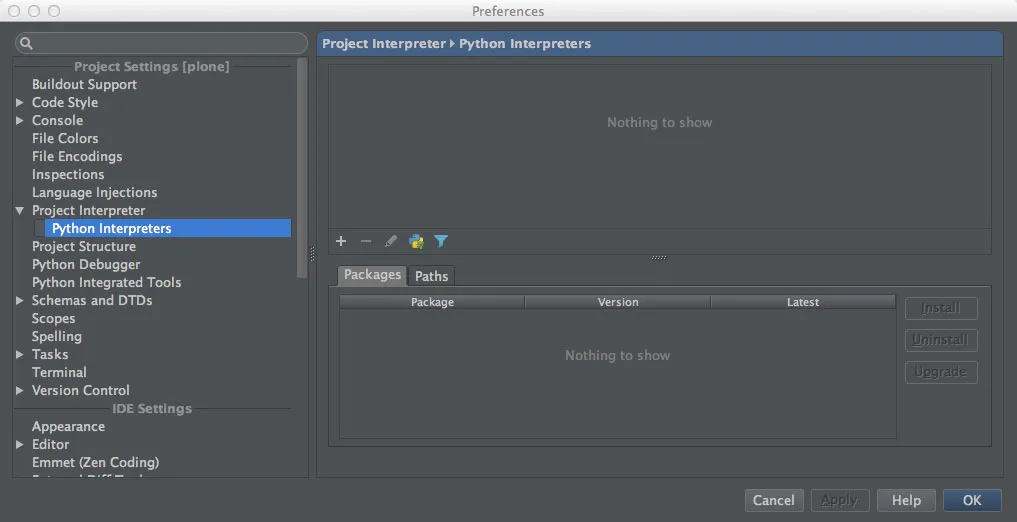This screenshot has width=1017, height=522.
Task: Click the Version column header
Action: [617, 302]
